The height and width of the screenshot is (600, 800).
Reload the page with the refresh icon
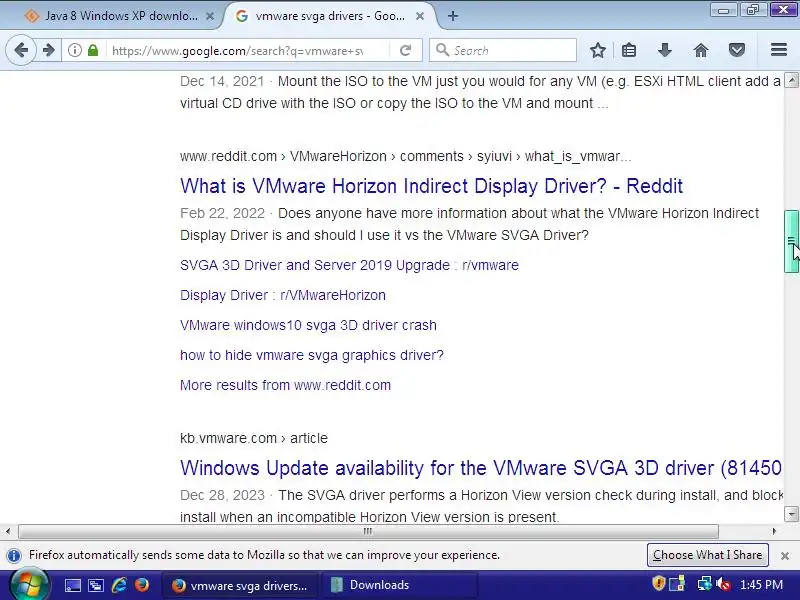coord(406,50)
